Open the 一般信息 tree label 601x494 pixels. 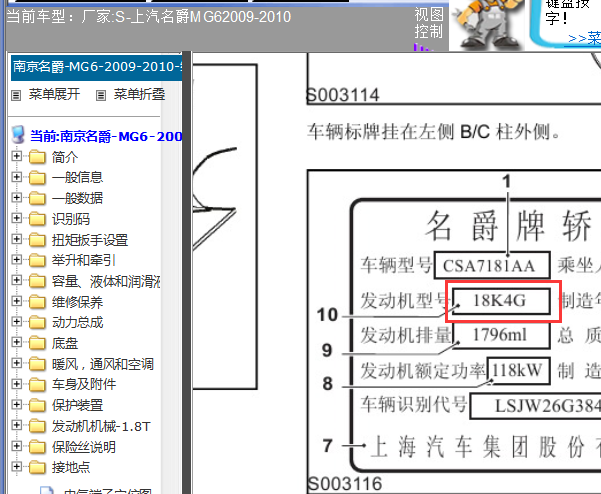pyautogui.click(x=77, y=177)
